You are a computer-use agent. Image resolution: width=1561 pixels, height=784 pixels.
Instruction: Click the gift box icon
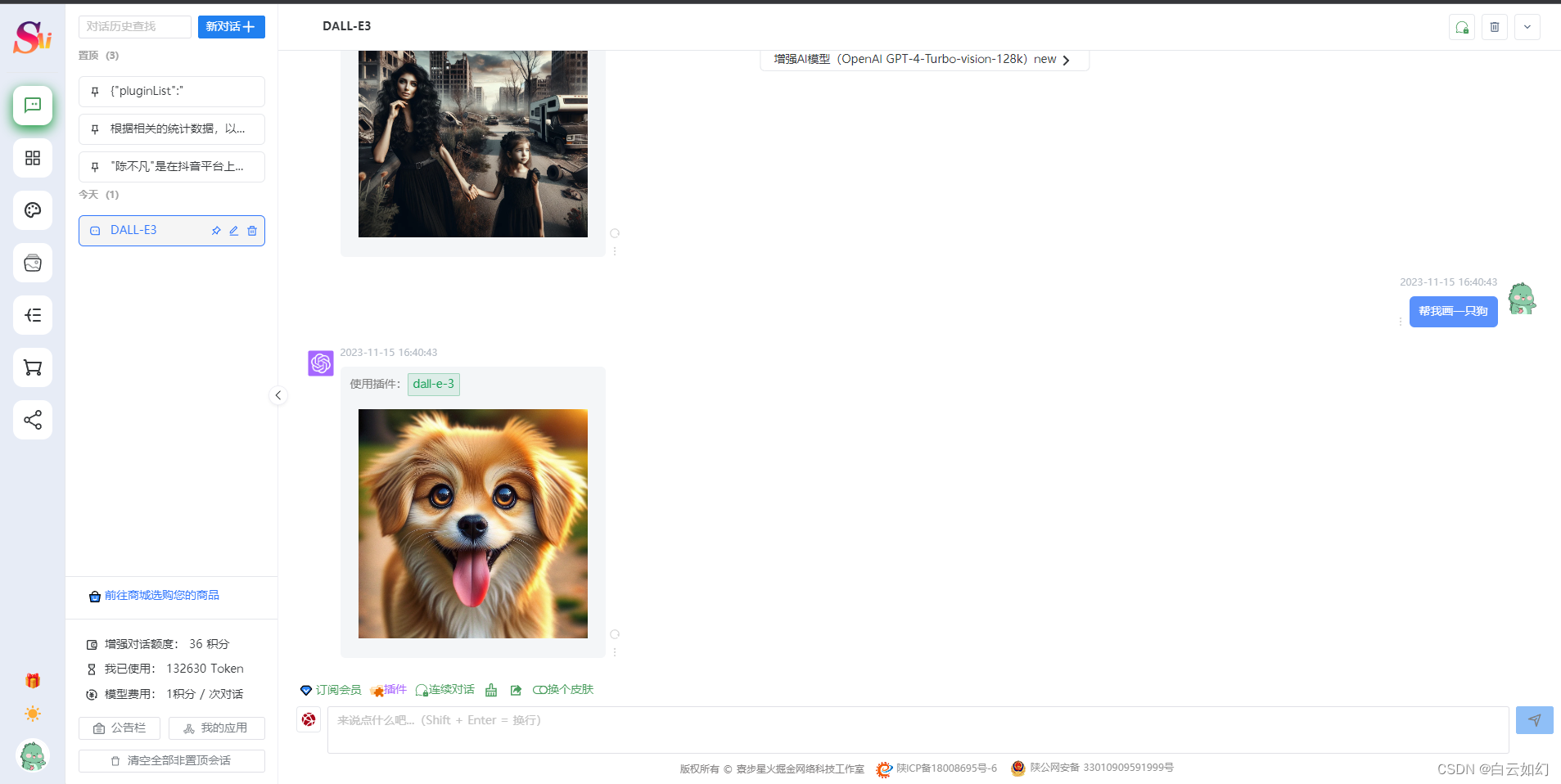33,681
